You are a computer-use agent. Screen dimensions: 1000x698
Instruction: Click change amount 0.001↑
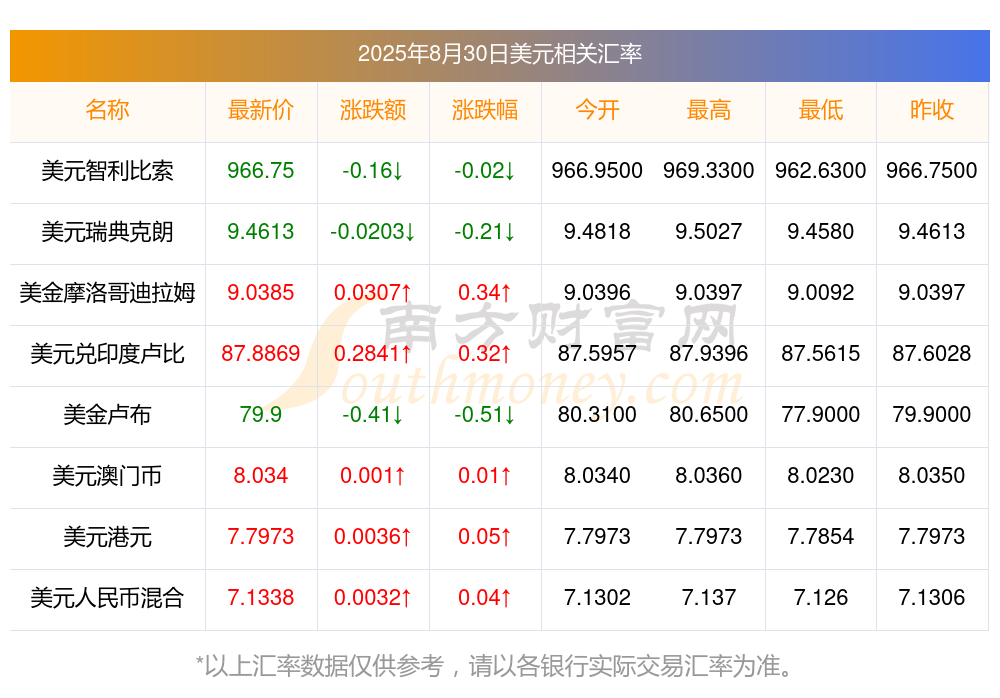point(372,476)
